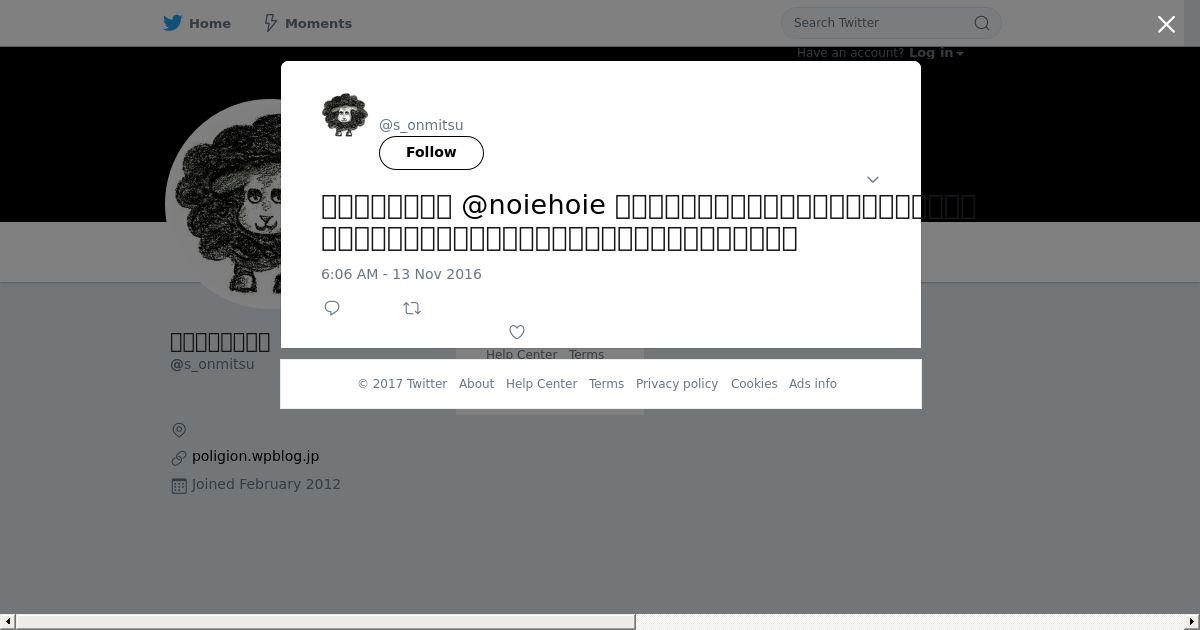Image resolution: width=1200 pixels, height=630 pixels.
Task: Open the Privacy policy footer link
Action: (x=677, y=384)
